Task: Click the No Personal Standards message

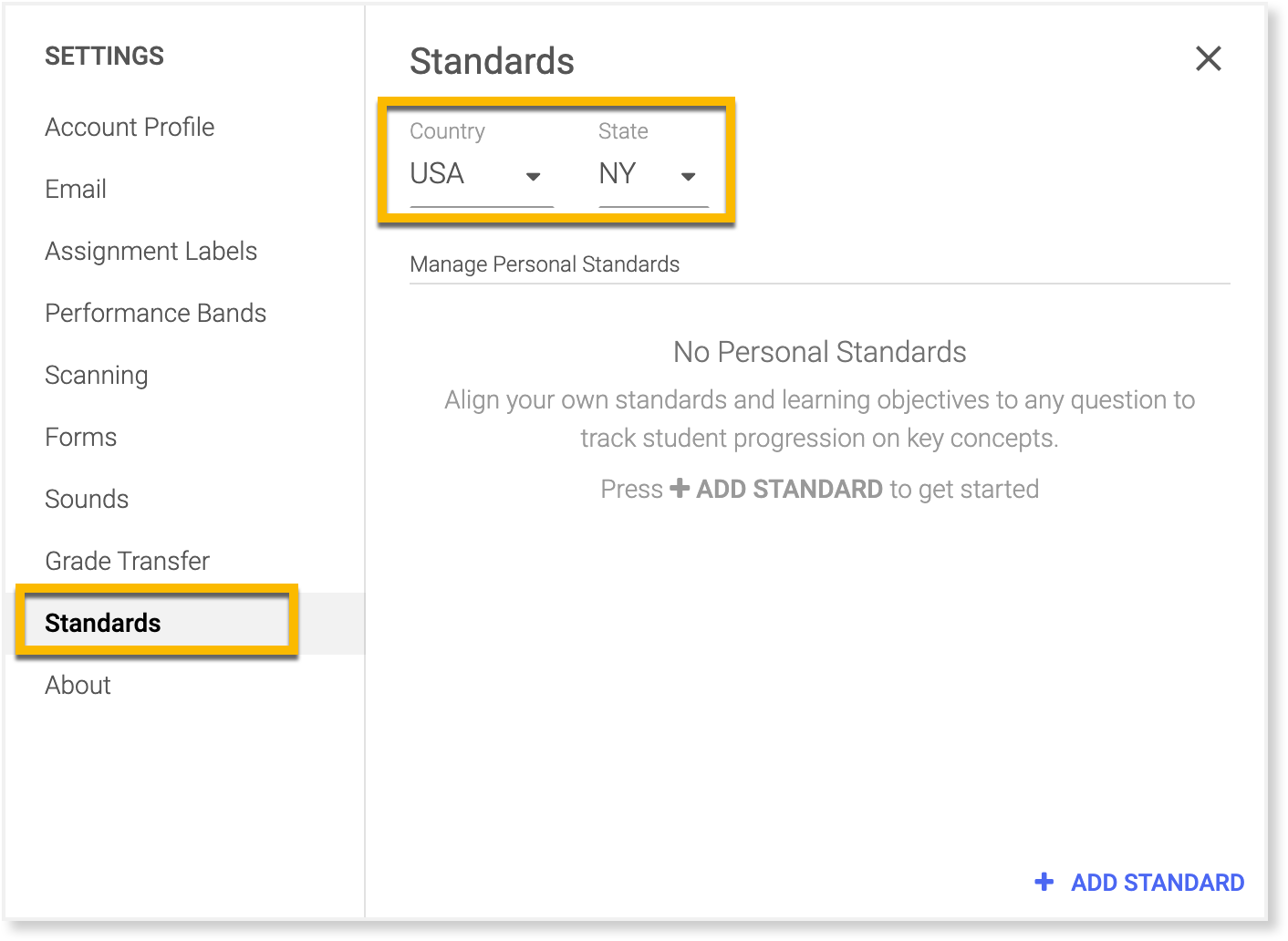Action: pos(819,352)
